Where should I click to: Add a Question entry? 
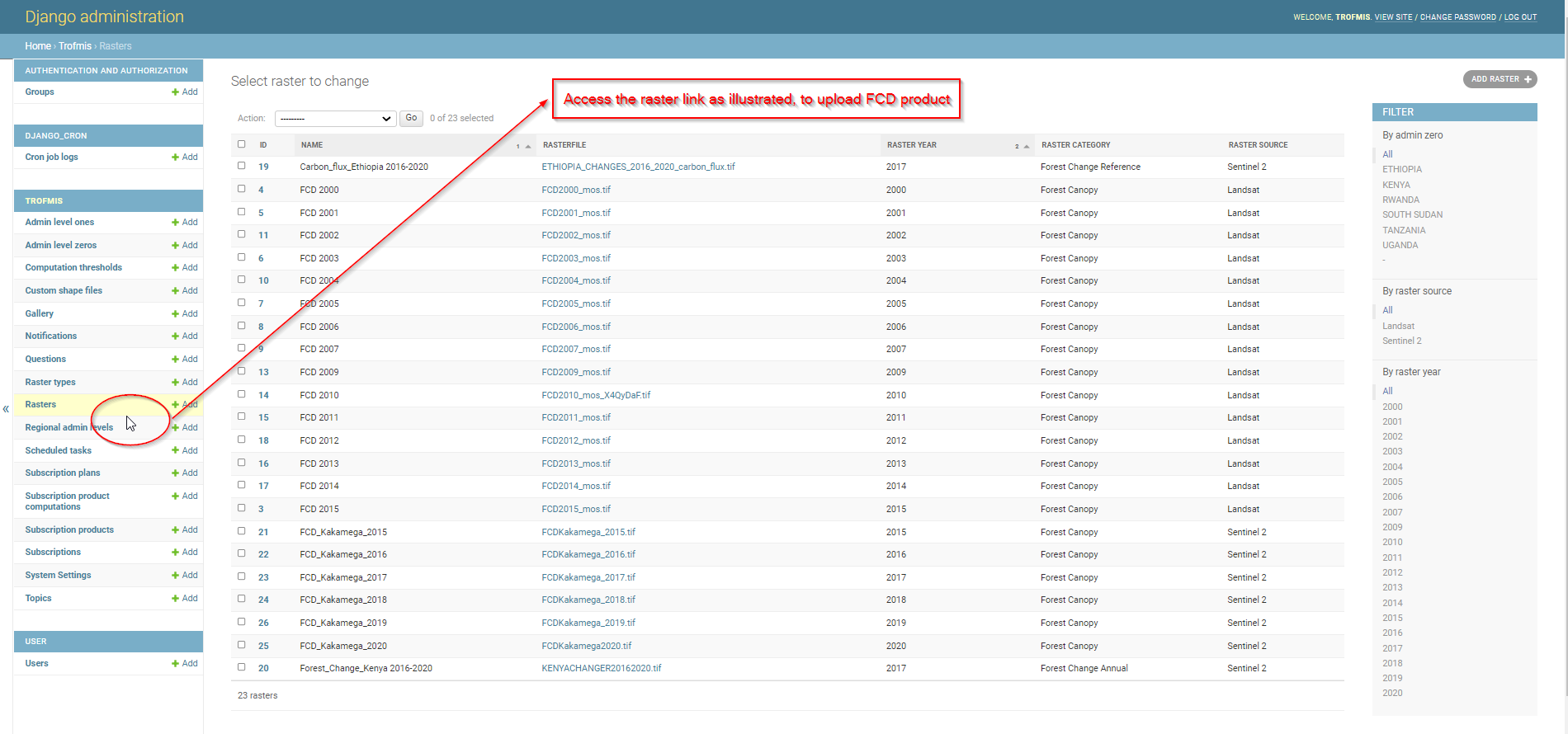coord(185,359)
